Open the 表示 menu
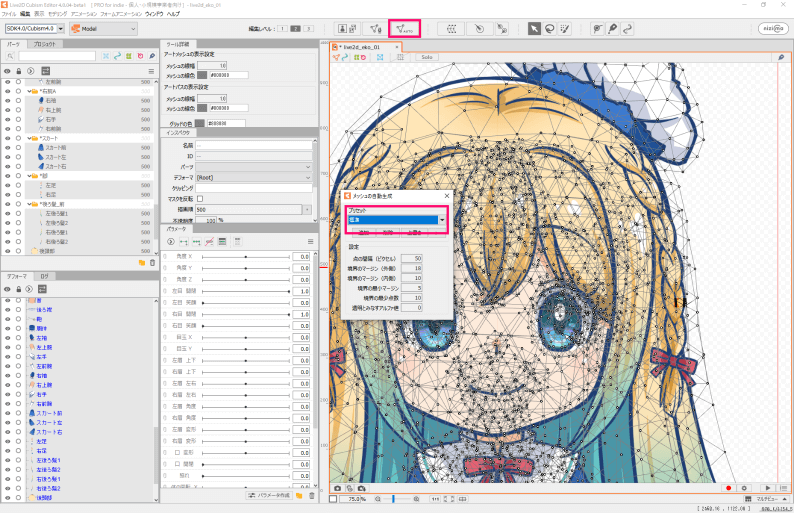794x513 pixels. pyautogui.click(x=39, y=14)
